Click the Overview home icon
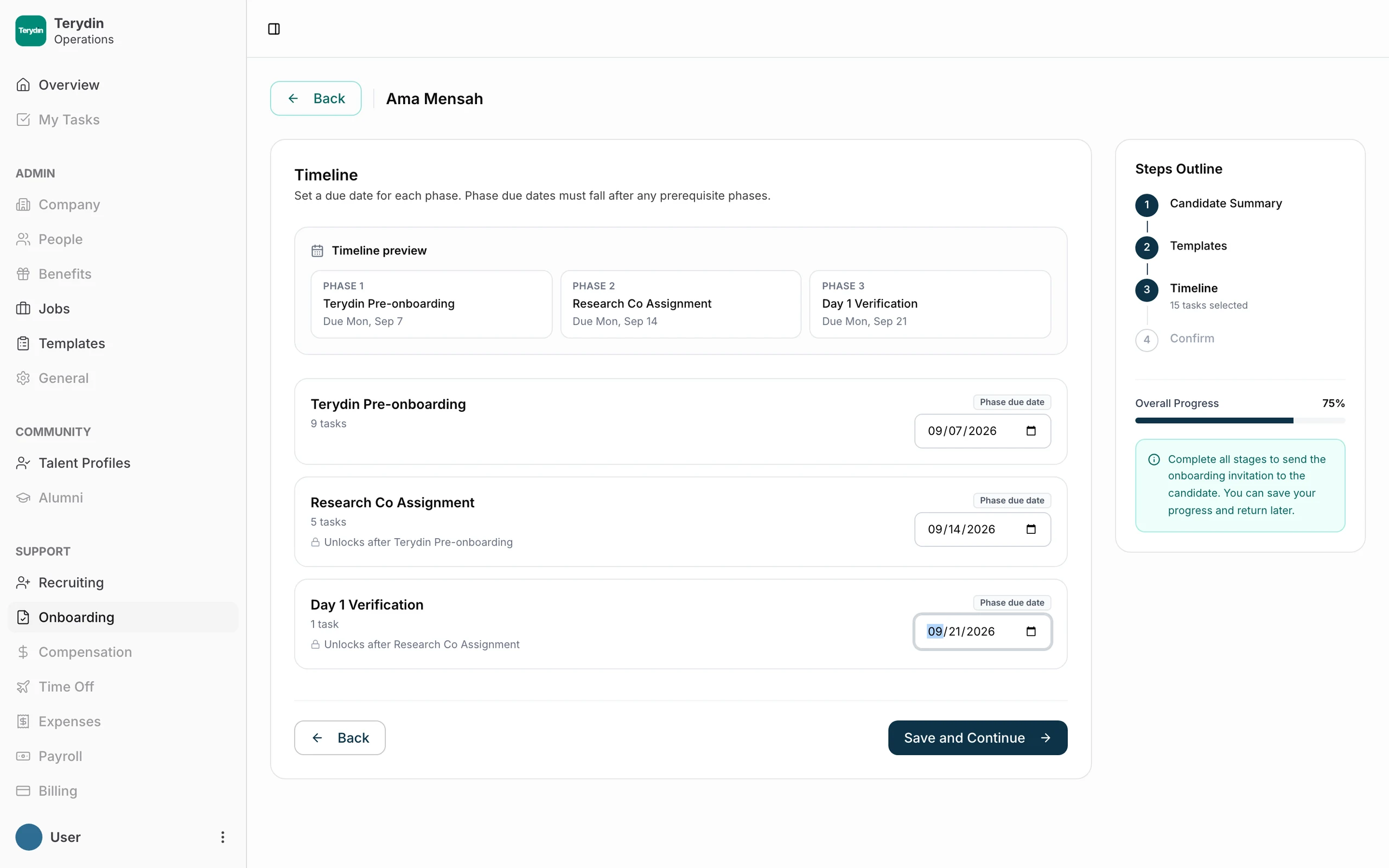The width and height of the screenshot is (1389, 868). pyautogui.click(x=23, y=85)
